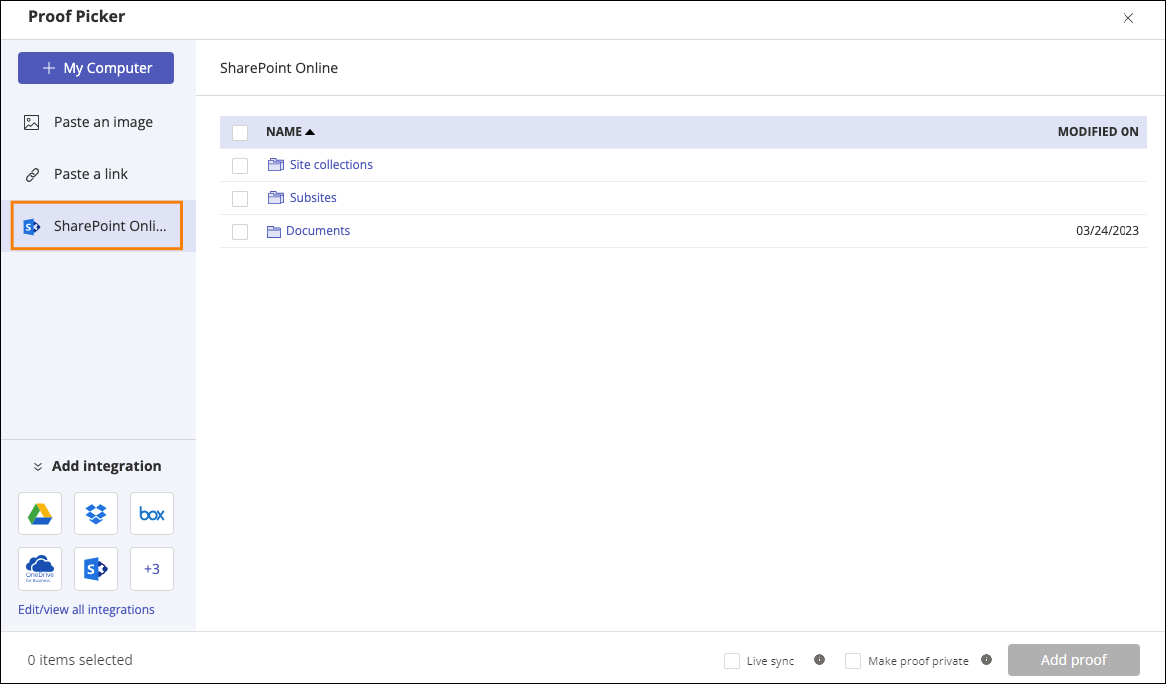Image resolution: width=1166 pixels, height=684 pixels.
Task: Click the Add proof button
Action: tap(1074, 659)
